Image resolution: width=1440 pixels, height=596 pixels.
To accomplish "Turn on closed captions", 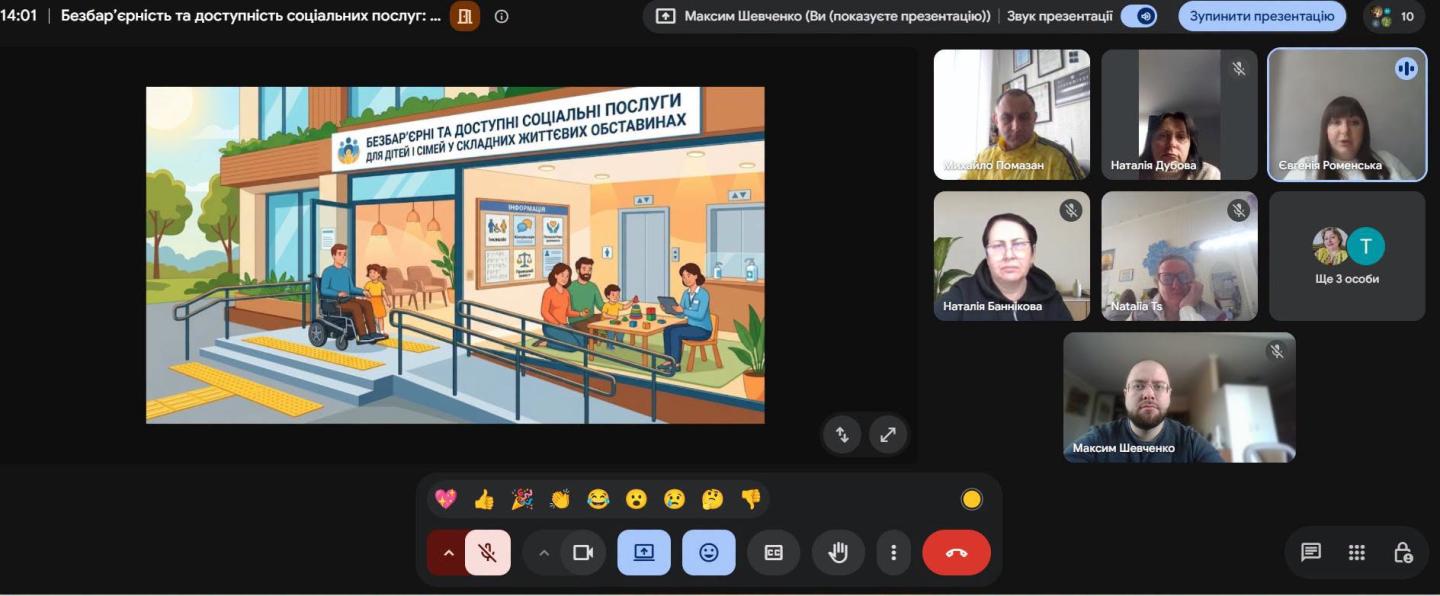I will pyautogui.click(x=773, y=553).
